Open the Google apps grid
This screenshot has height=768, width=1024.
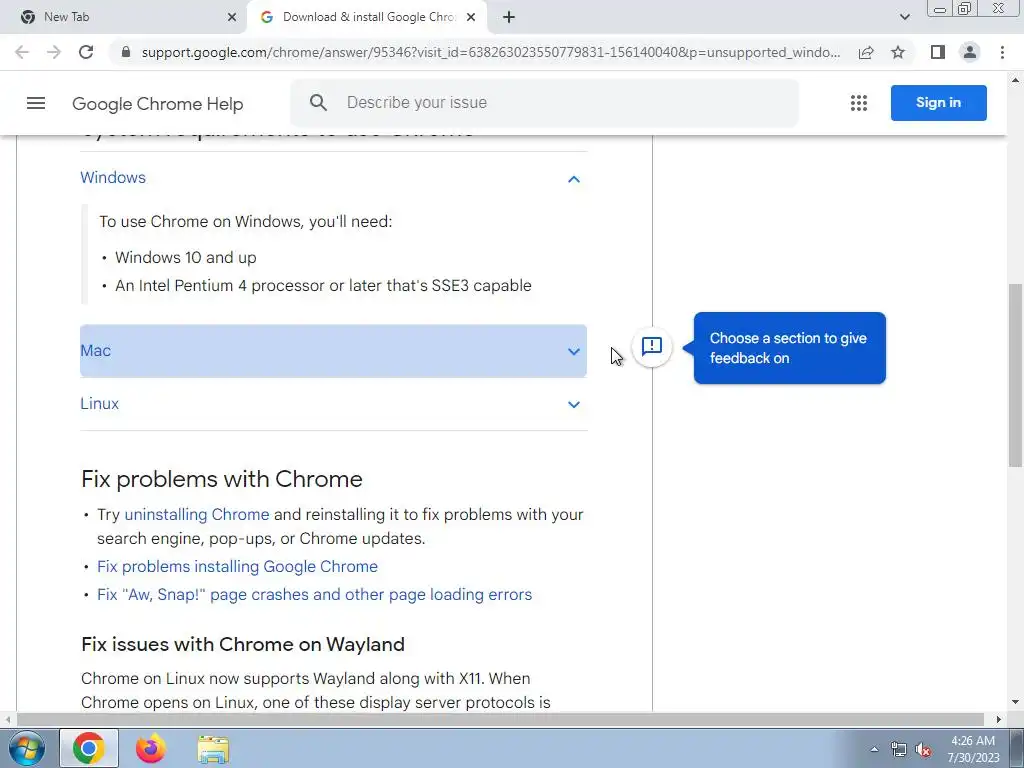coord(859,103)
